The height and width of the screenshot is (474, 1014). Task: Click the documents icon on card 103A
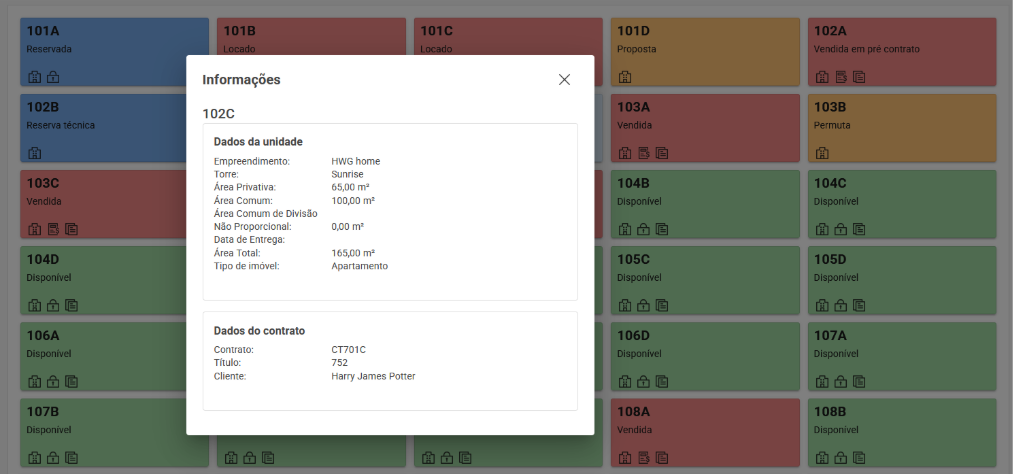pyautogui.click(x=662, y=153)
